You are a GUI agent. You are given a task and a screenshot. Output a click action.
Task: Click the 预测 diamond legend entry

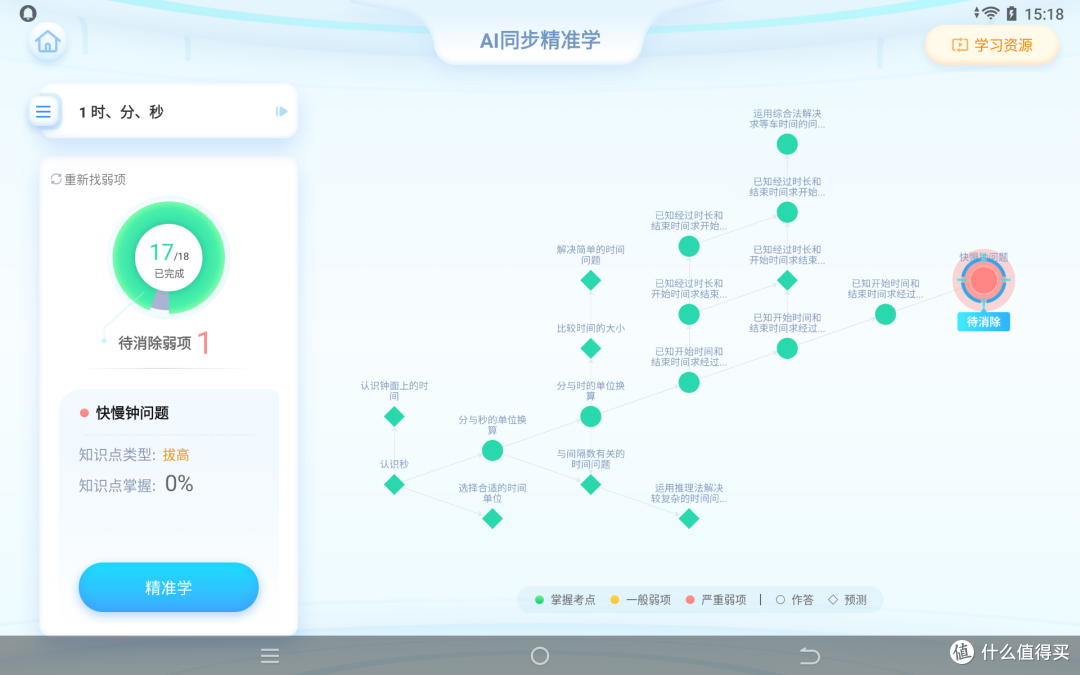(x=847, y=600)
